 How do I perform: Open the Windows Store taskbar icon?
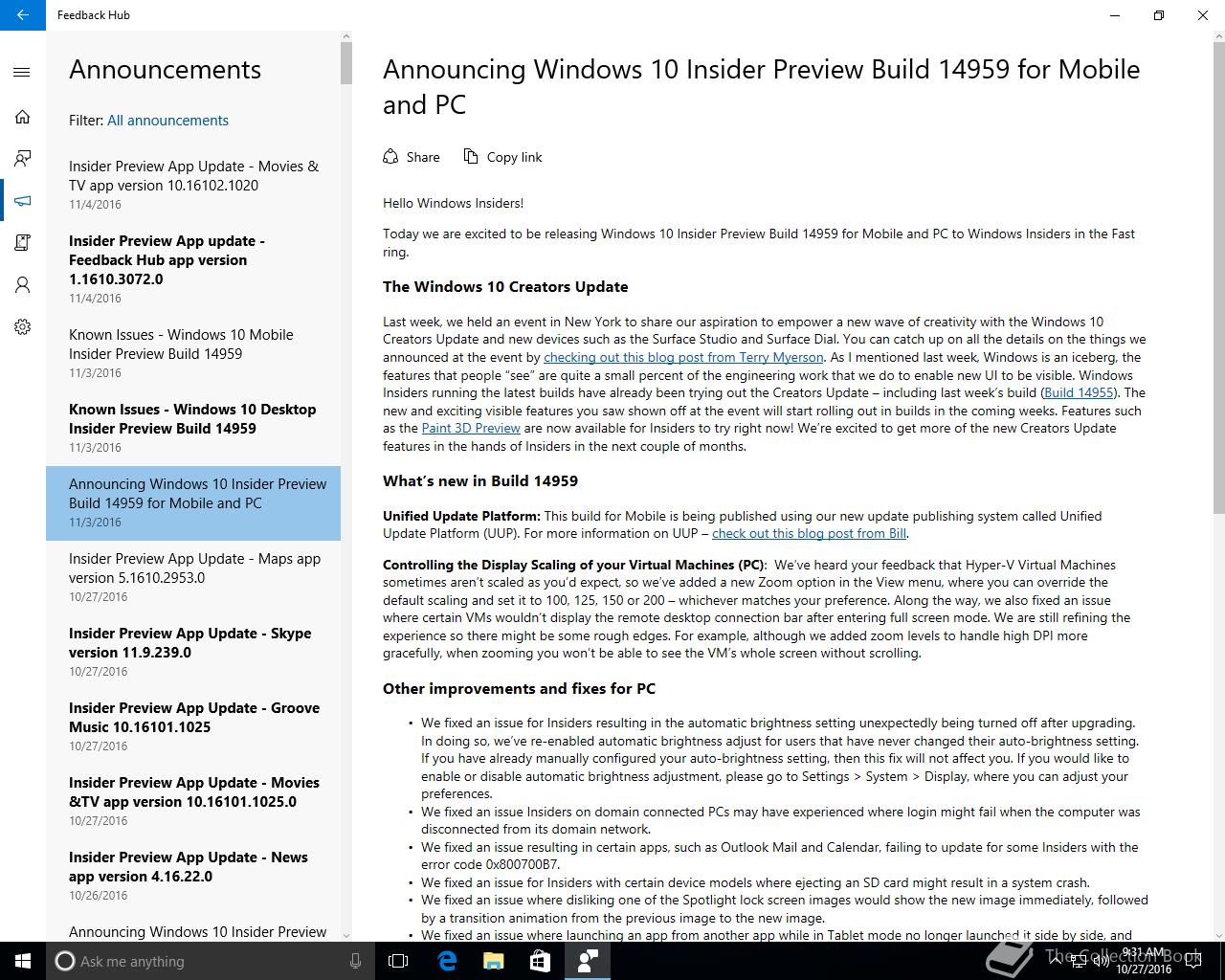[x=540, y=961]
